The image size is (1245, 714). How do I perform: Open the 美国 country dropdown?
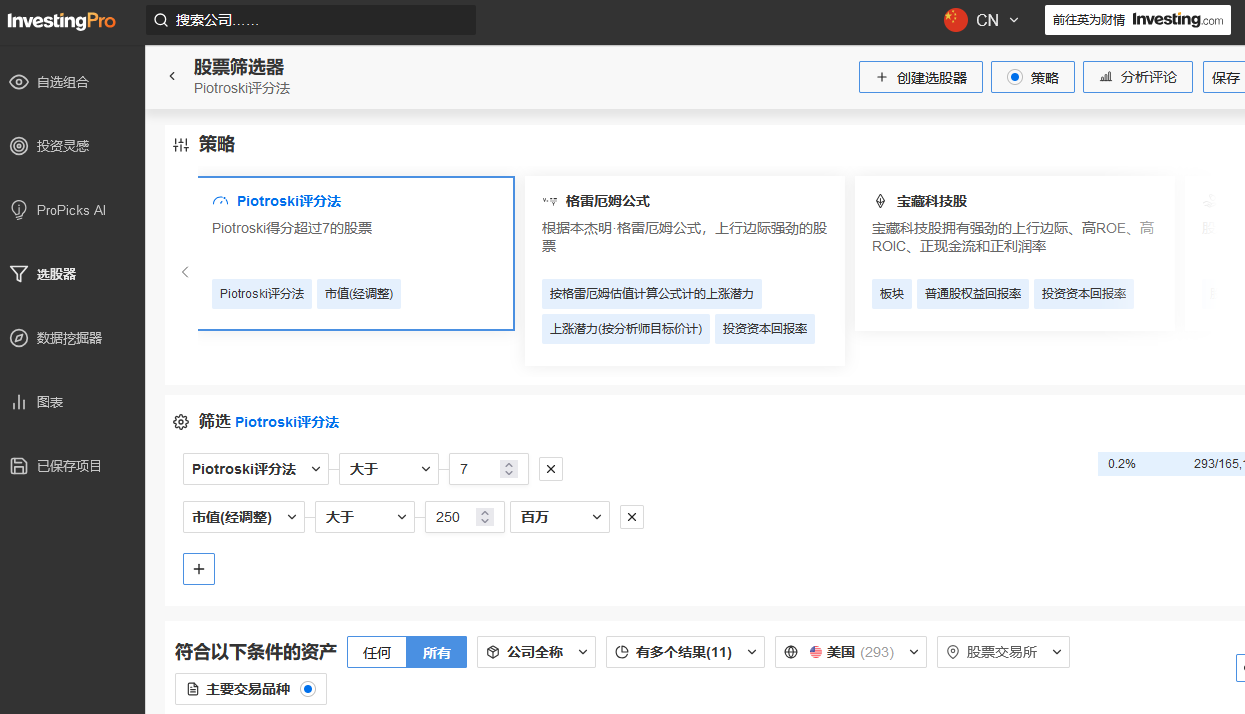(x=850, y=652)
